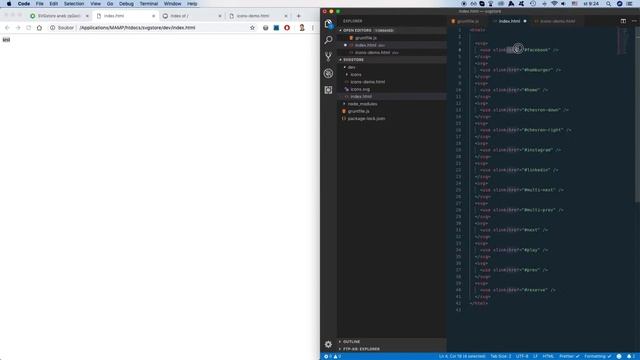Click the Split Editor icon

pyautogui.click(x=623, y=21)
